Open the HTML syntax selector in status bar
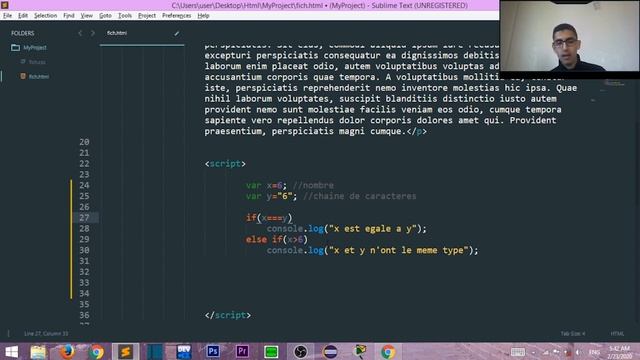Screen dimensions: 640x360 [x=617, y=333]
